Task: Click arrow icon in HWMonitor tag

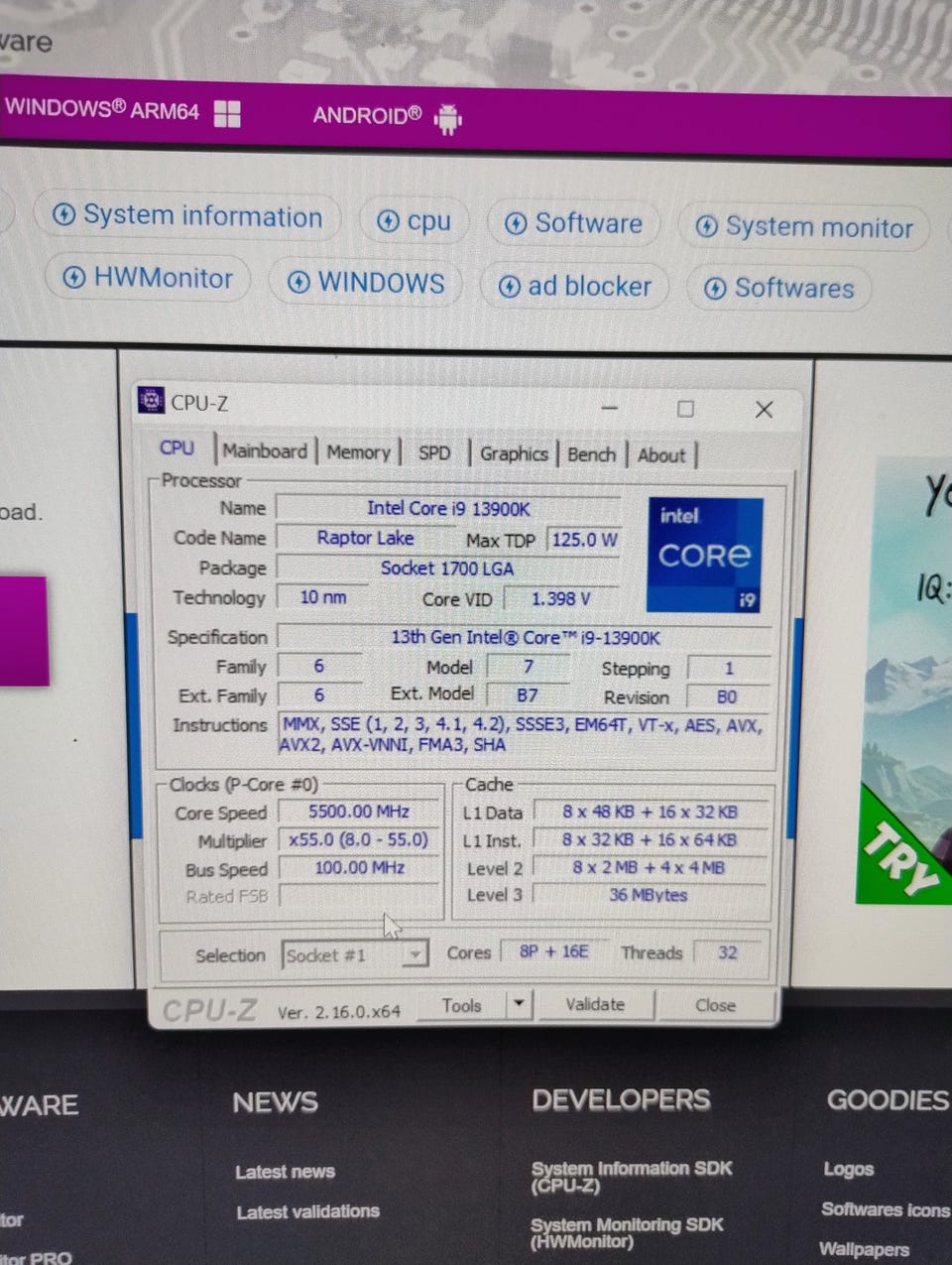Action: 74,278
